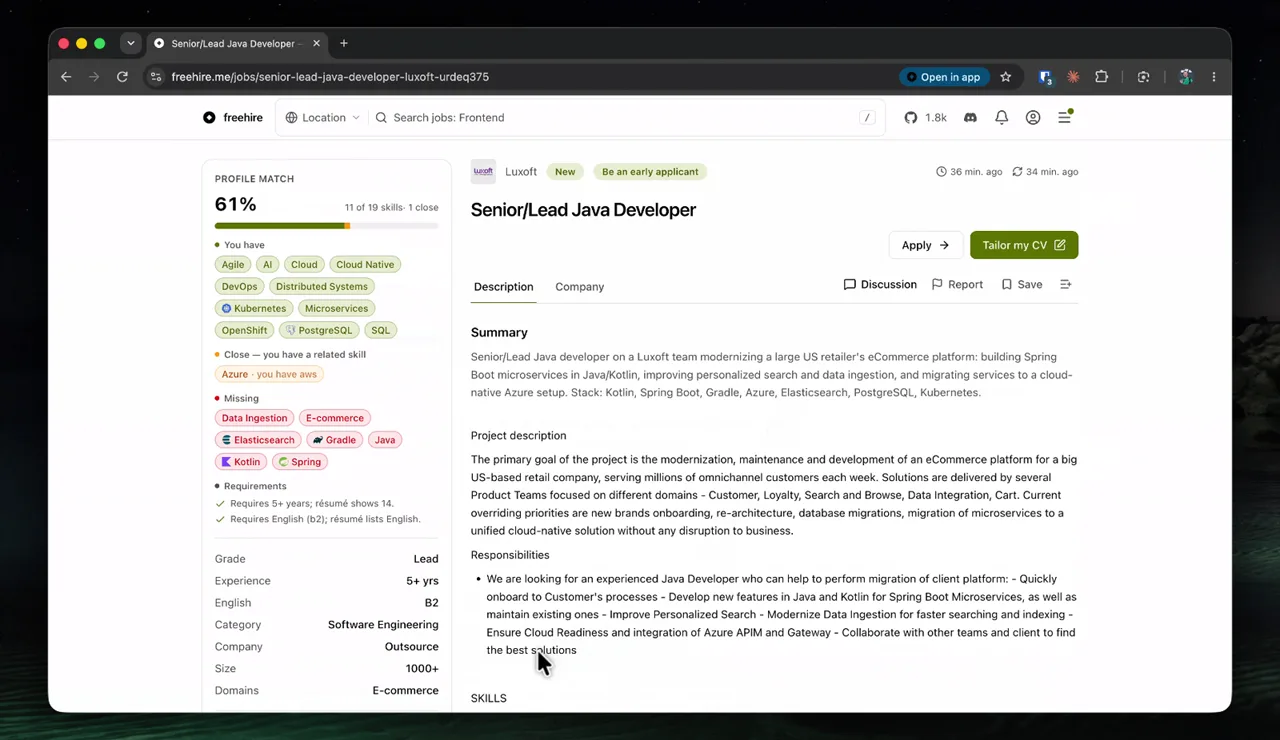Open the browser extensions puzzle icon
The image size is (1280, 740).
pos(1101,77)
